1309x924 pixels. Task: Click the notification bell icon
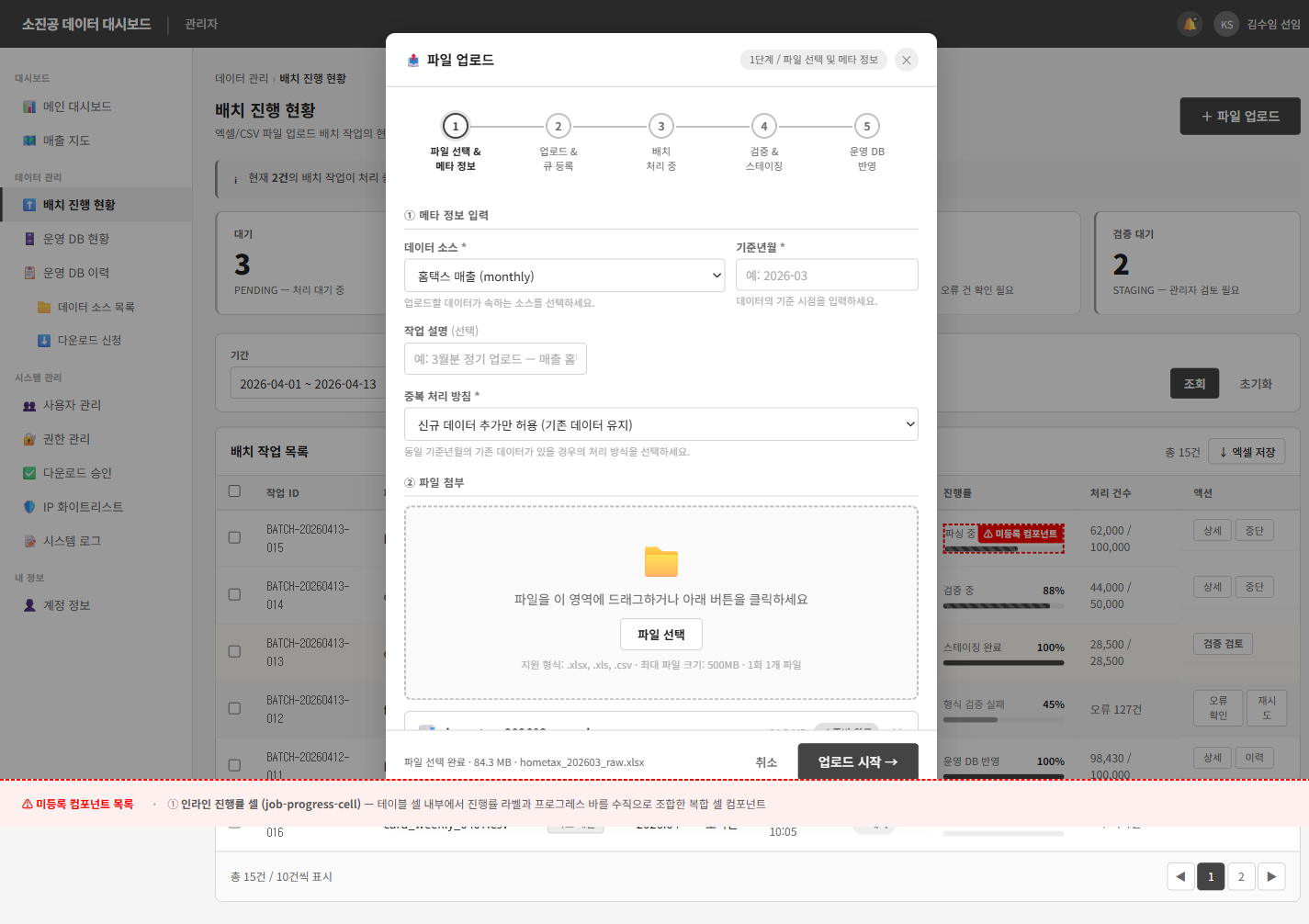pos(1190,24)
